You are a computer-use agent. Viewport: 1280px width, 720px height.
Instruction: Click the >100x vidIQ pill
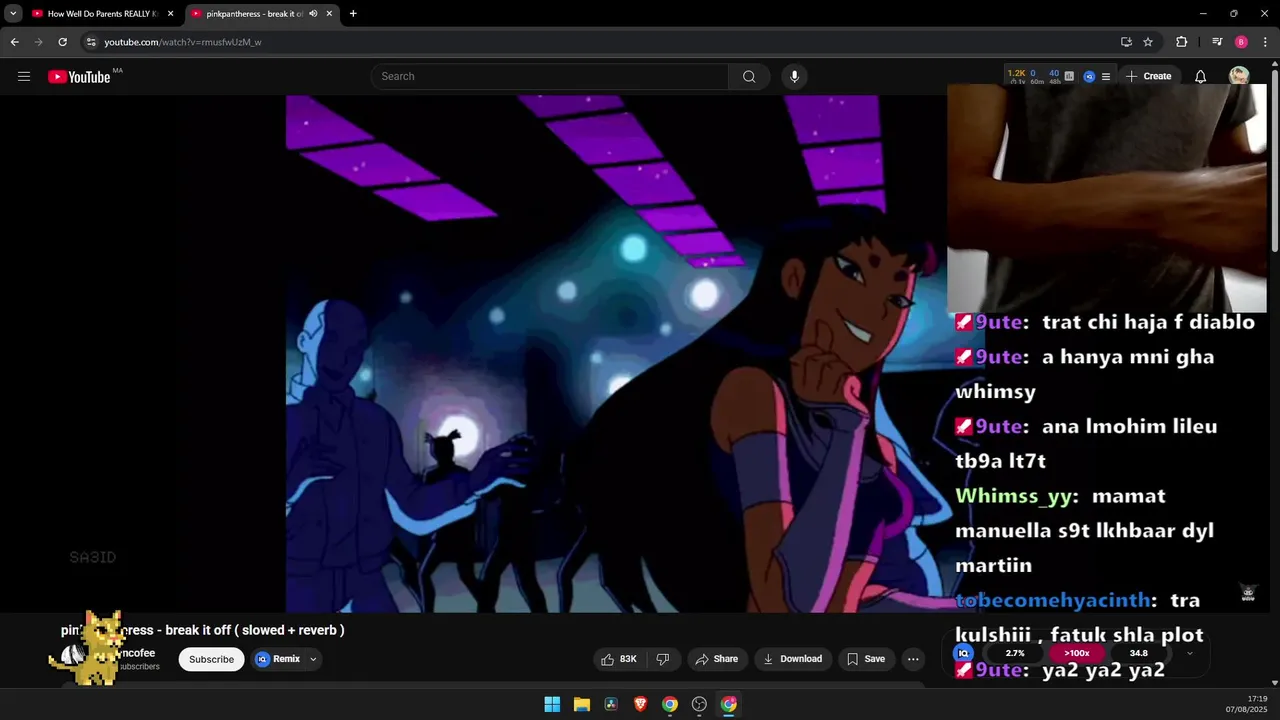point(1076,653)
